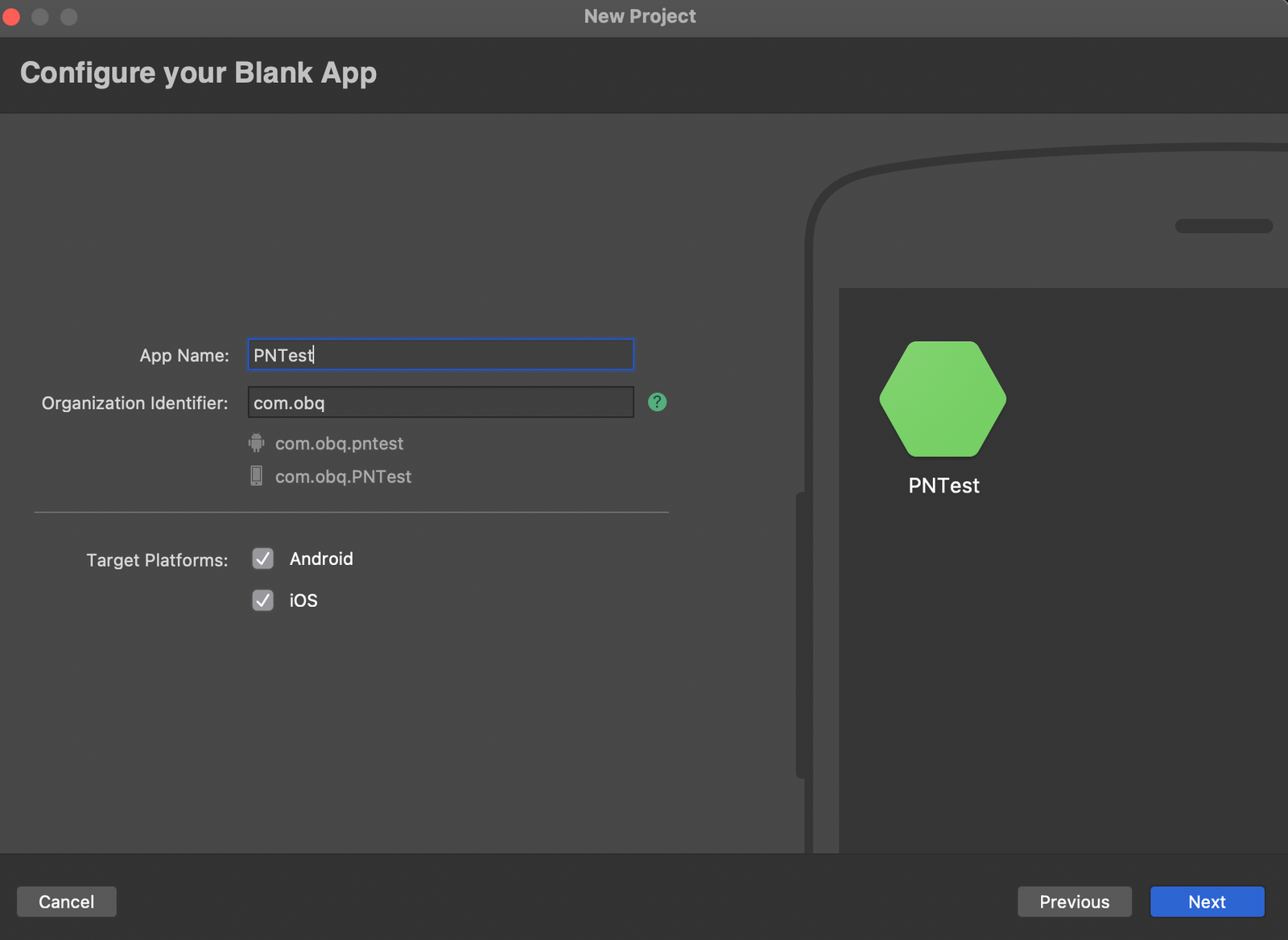The height and width of the screenshot is (940, 1288).
Task: Toggle both target platform checkboxes off starting with Android
Action: (262, 559)
